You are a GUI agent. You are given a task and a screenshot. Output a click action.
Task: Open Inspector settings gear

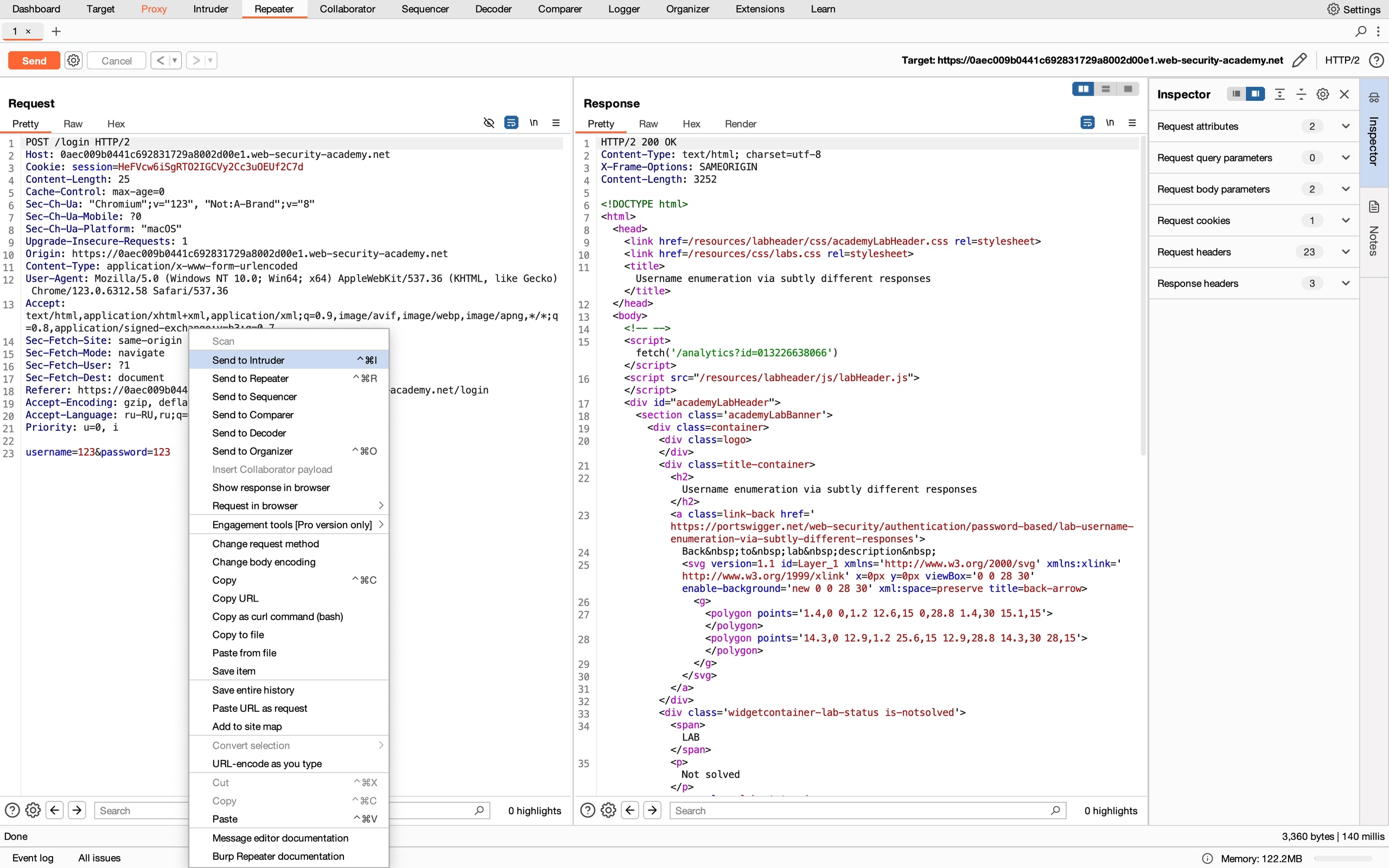(x=1322, y=94)
